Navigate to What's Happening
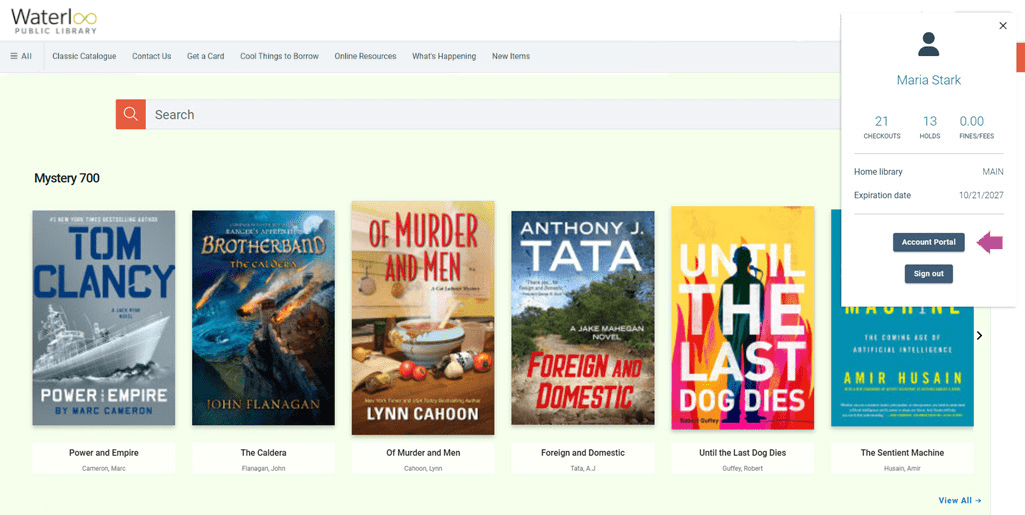Screen dimensions: 1025x515 tap(444, 56)
